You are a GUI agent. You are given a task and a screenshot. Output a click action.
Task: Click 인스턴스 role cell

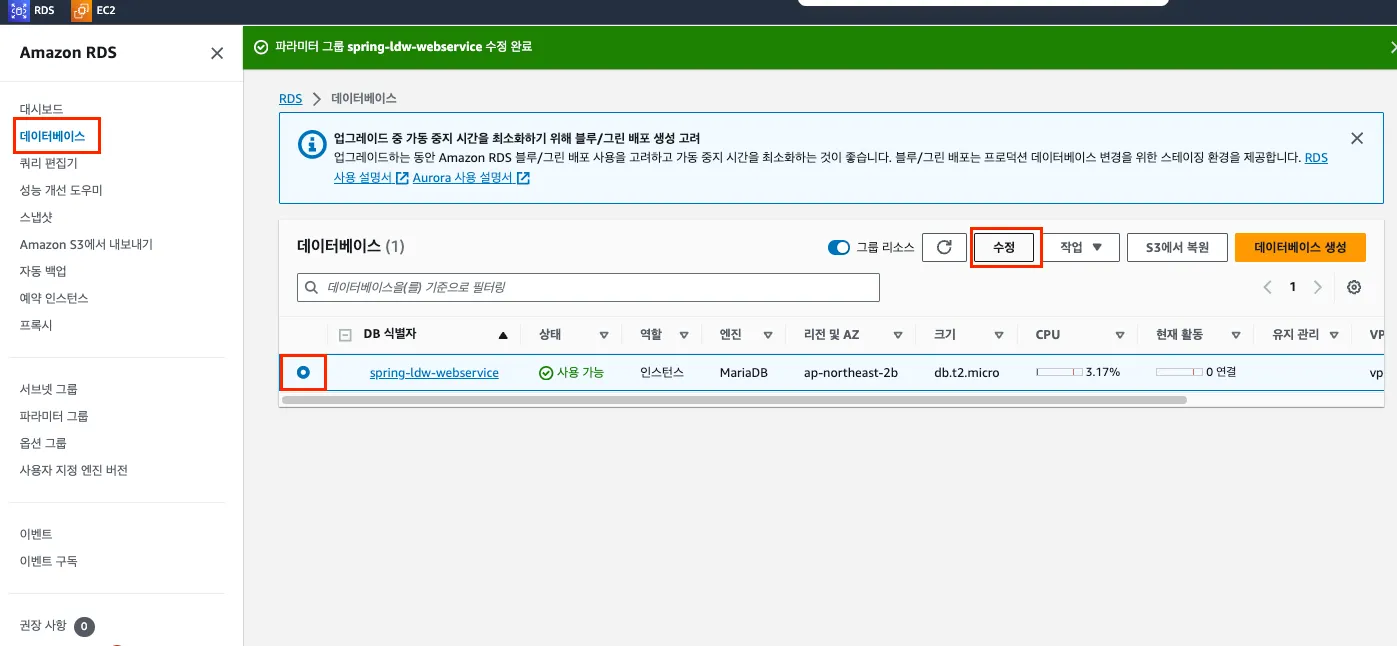tap(662, 372)
